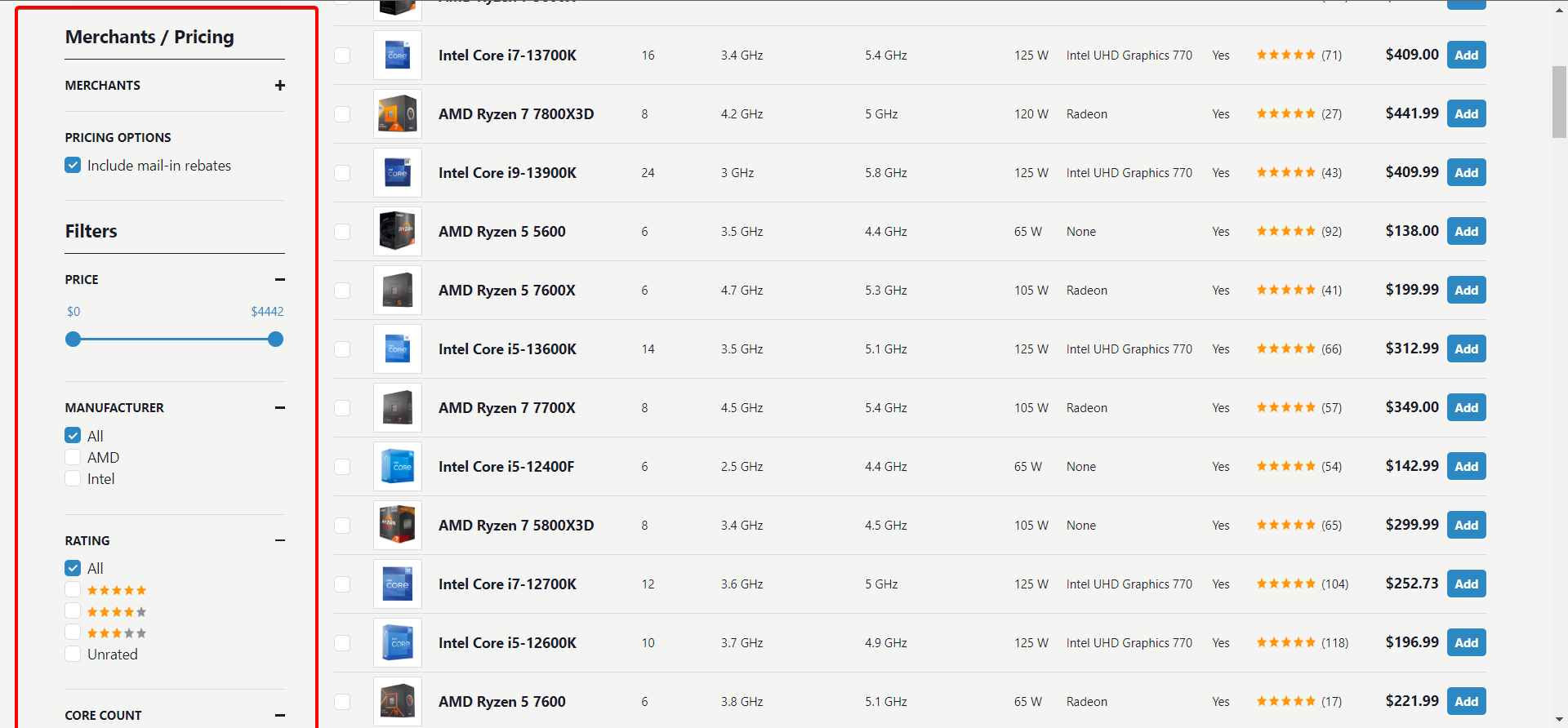Click the Intel Core i5-12400F product thumbnail
This screenshot has height=728, width=1568.
[x=397, y=467]
